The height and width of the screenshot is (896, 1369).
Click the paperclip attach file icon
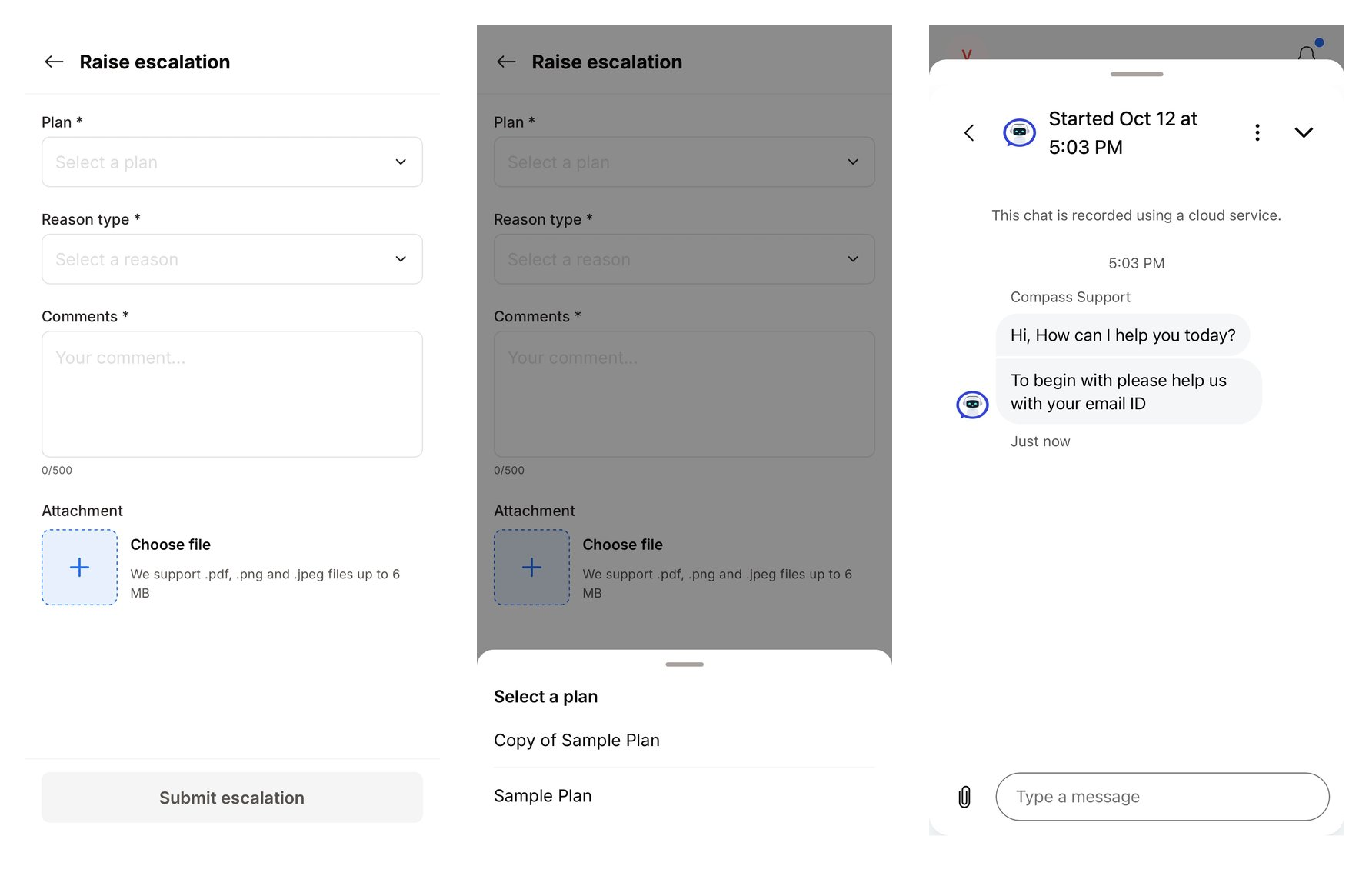click(x=964, y=797)
